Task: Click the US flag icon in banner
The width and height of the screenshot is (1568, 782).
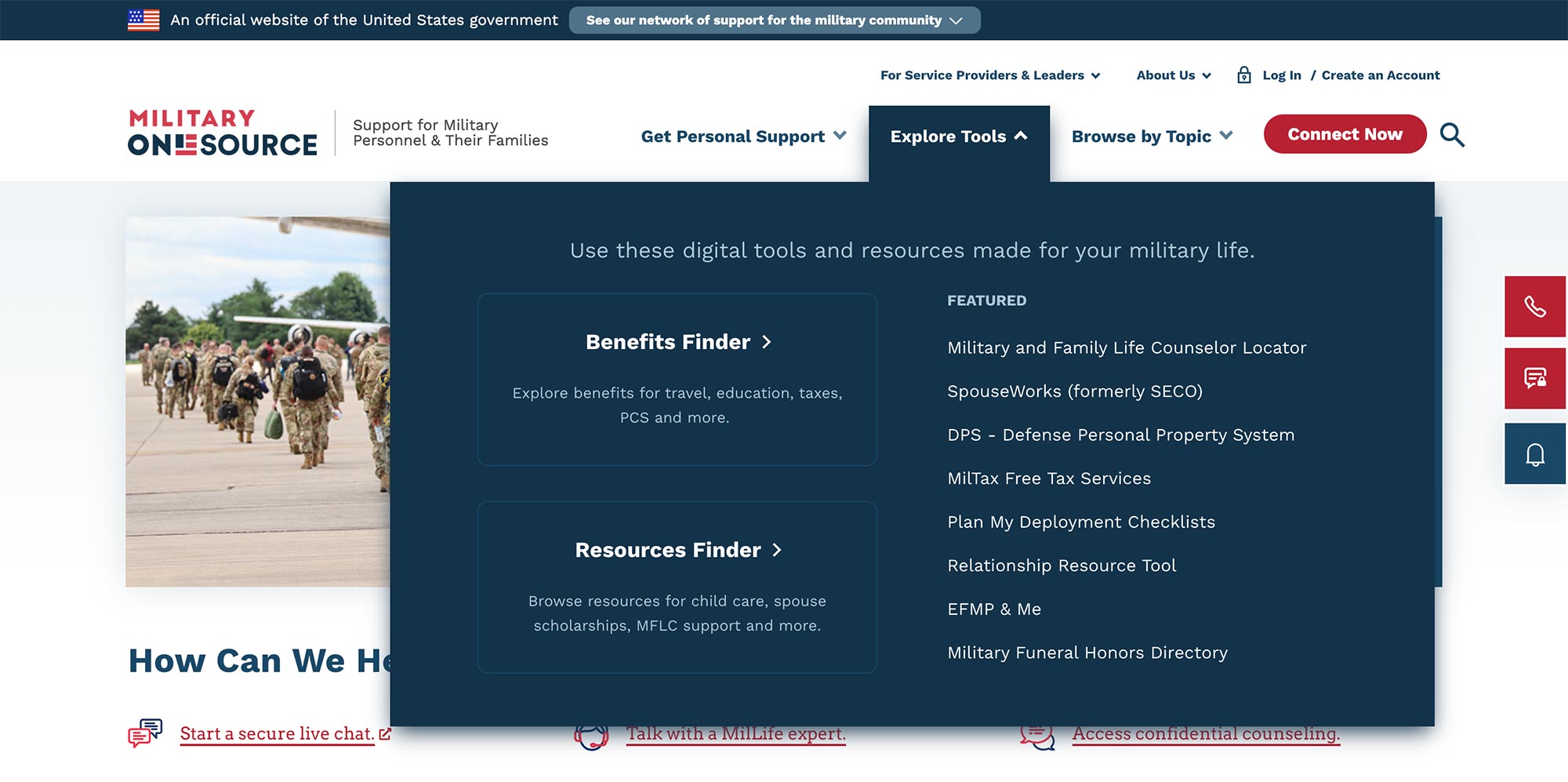Action: 143,20
